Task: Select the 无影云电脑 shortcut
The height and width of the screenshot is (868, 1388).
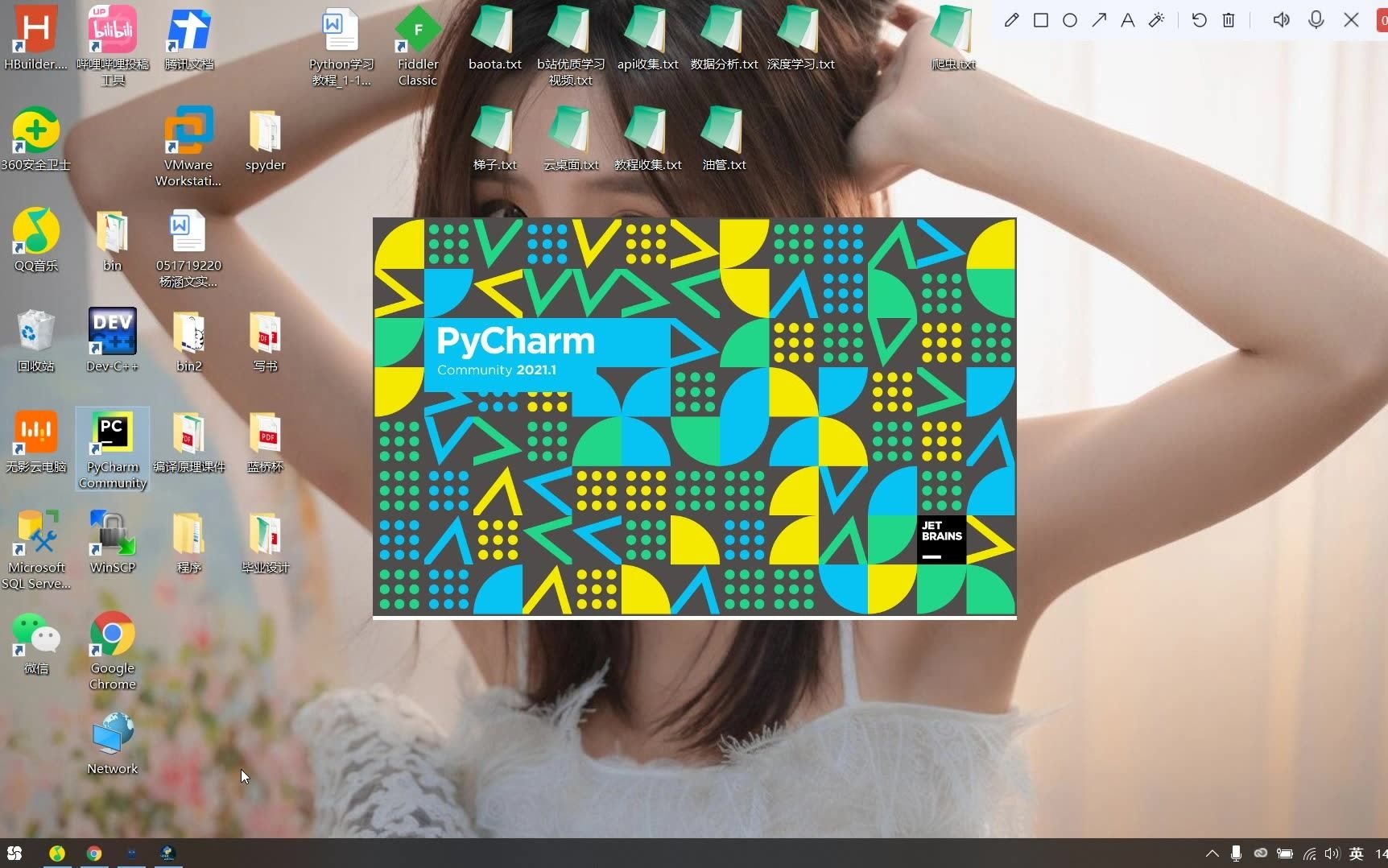Action: pyautogui.click(x=35, y=441)
